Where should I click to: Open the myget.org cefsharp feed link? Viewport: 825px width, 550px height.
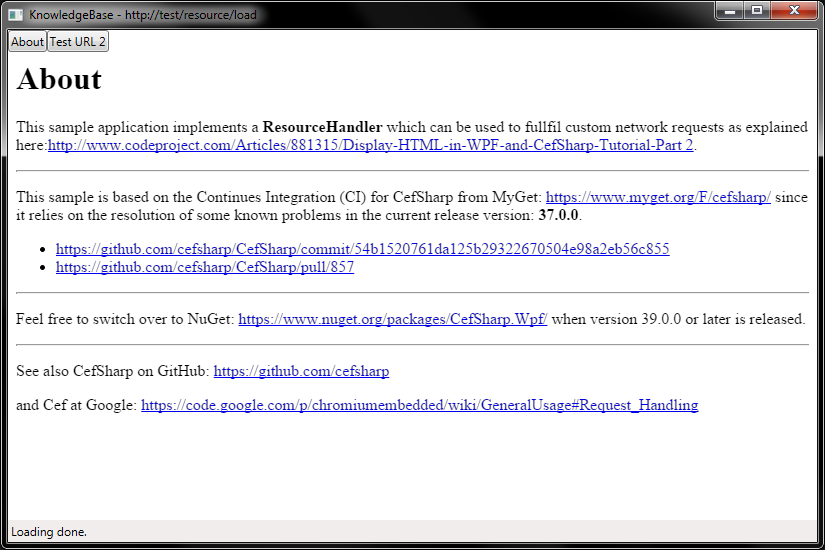(x=658, y=197)
